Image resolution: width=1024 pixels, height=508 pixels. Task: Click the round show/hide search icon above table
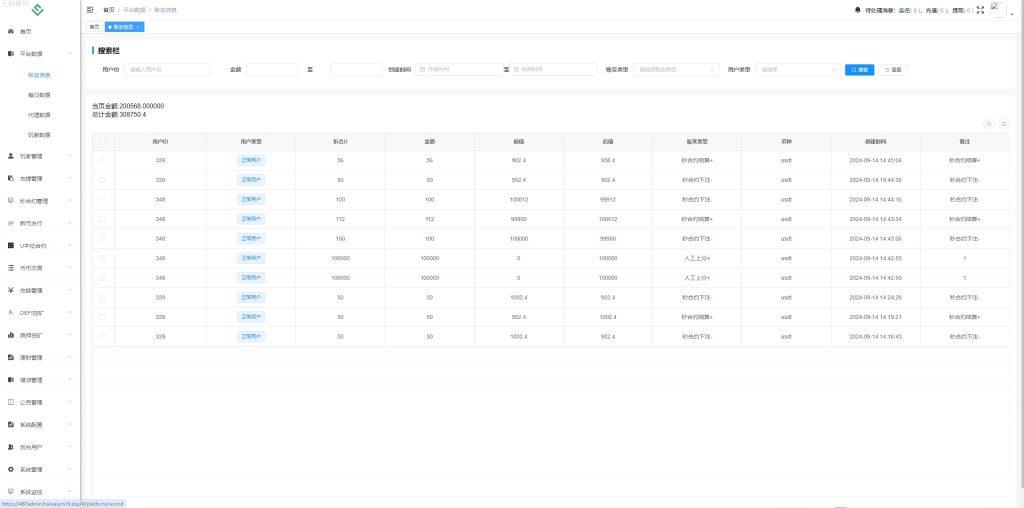click(x=989, y=123)
